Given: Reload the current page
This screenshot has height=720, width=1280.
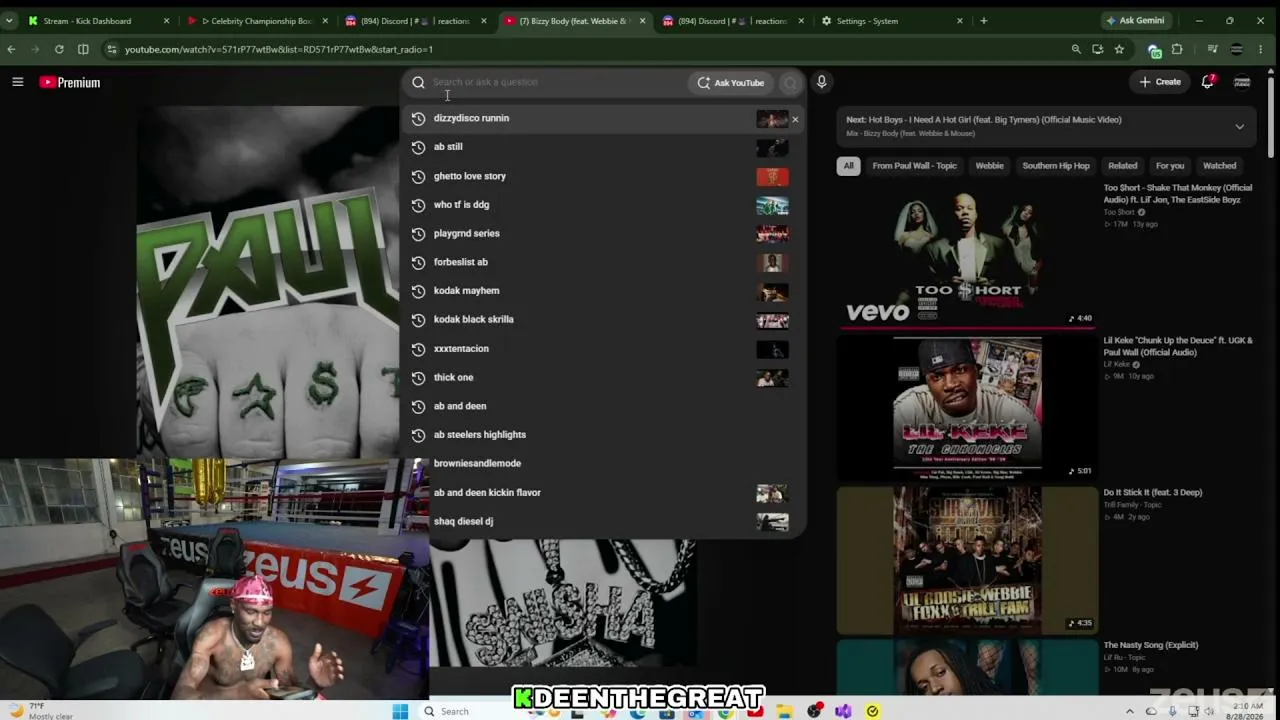Looking at the screenshot, I should click(59, 49).
